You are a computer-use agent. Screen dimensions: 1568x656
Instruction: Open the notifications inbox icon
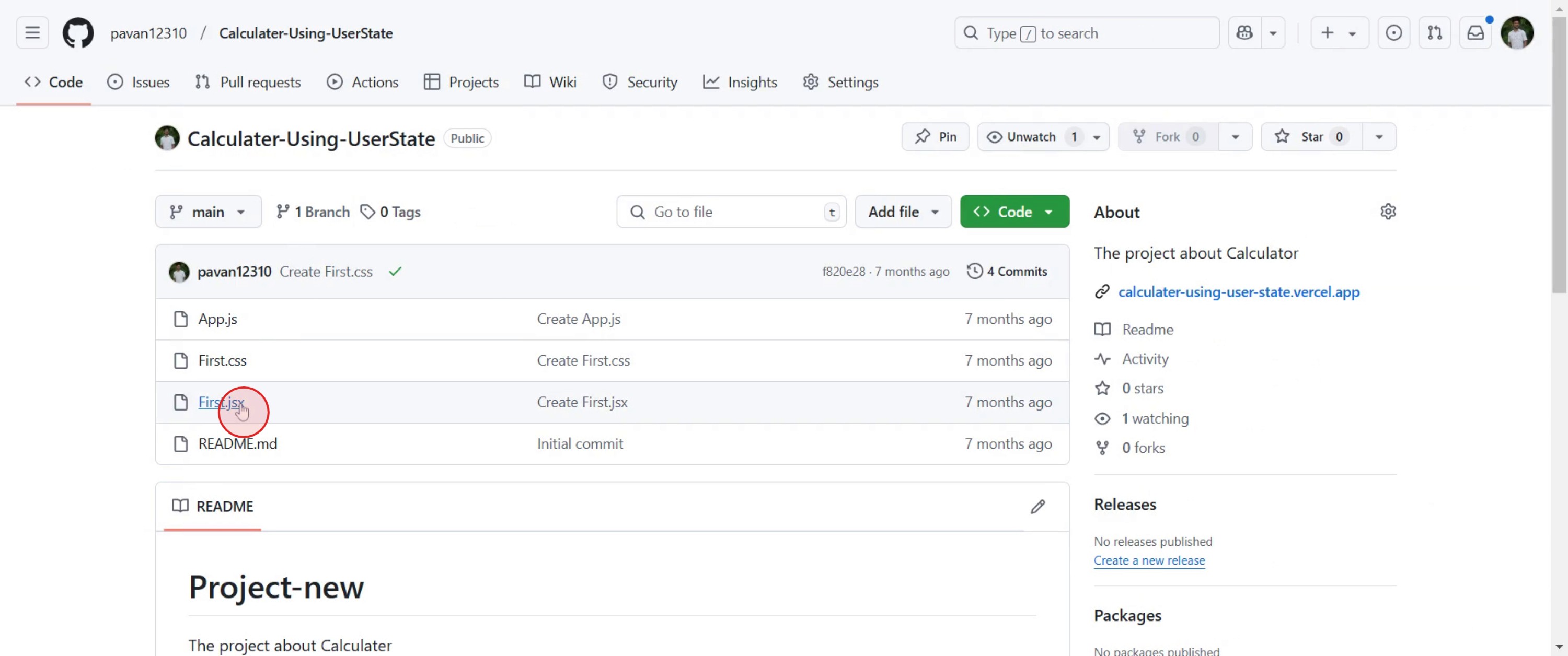(x=1475, y=33)
